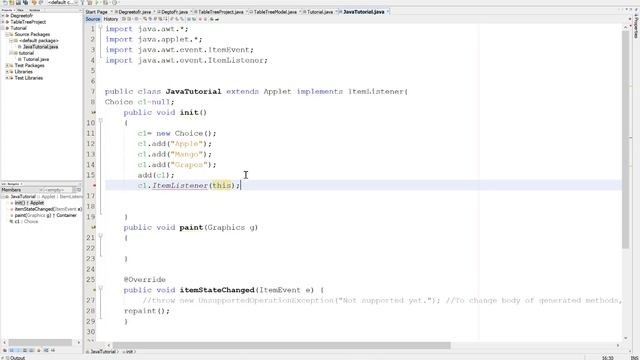640x360 pixels.
Task: Click the Undo toolbar icon
Action: pos(34,2)
